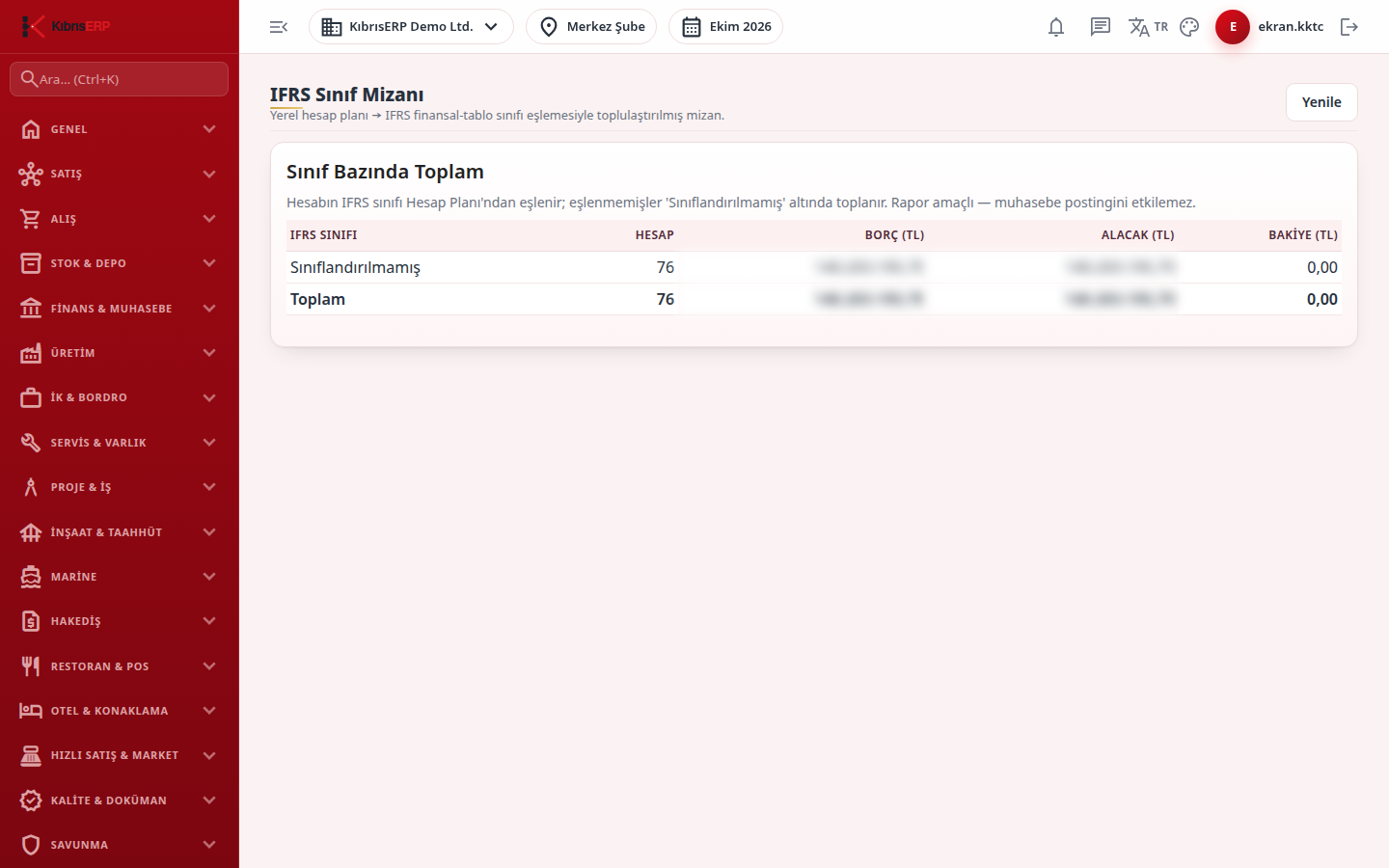
Task: Expand the PROJE & İŞ chevron
Action: [209, 487]
